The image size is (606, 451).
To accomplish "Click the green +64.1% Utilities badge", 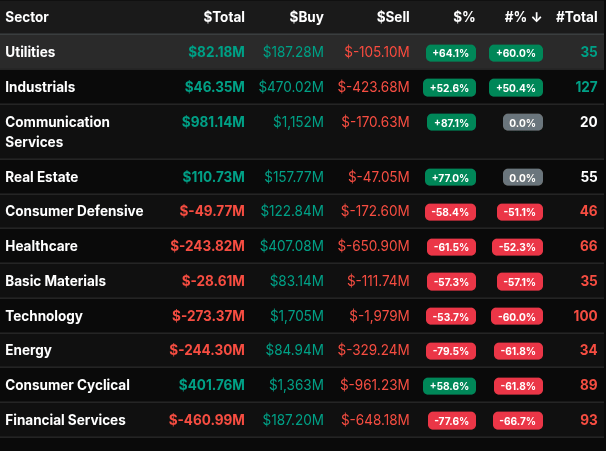I will click(451, 53).
